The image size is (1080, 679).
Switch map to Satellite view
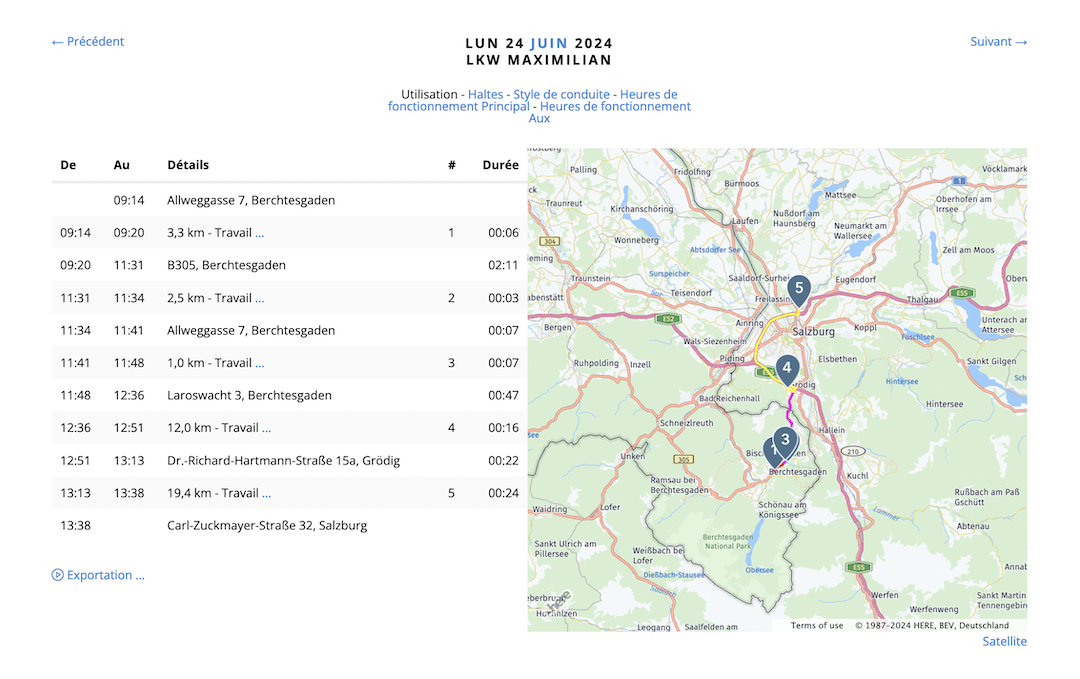point(1004,641)
